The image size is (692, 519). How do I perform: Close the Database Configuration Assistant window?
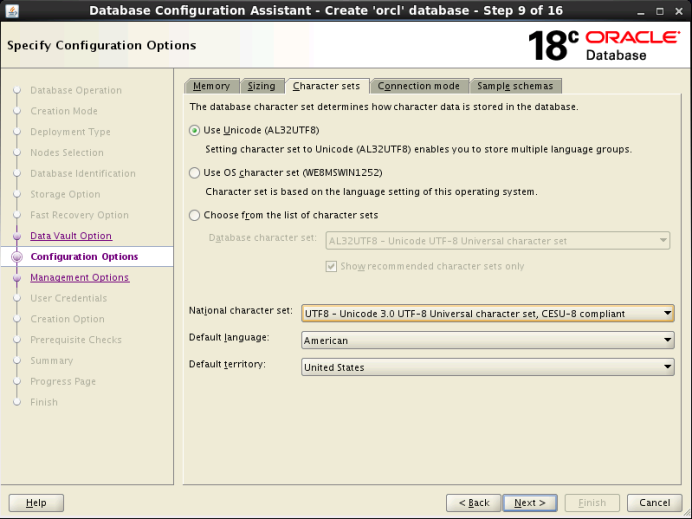[x=679, y=11]
